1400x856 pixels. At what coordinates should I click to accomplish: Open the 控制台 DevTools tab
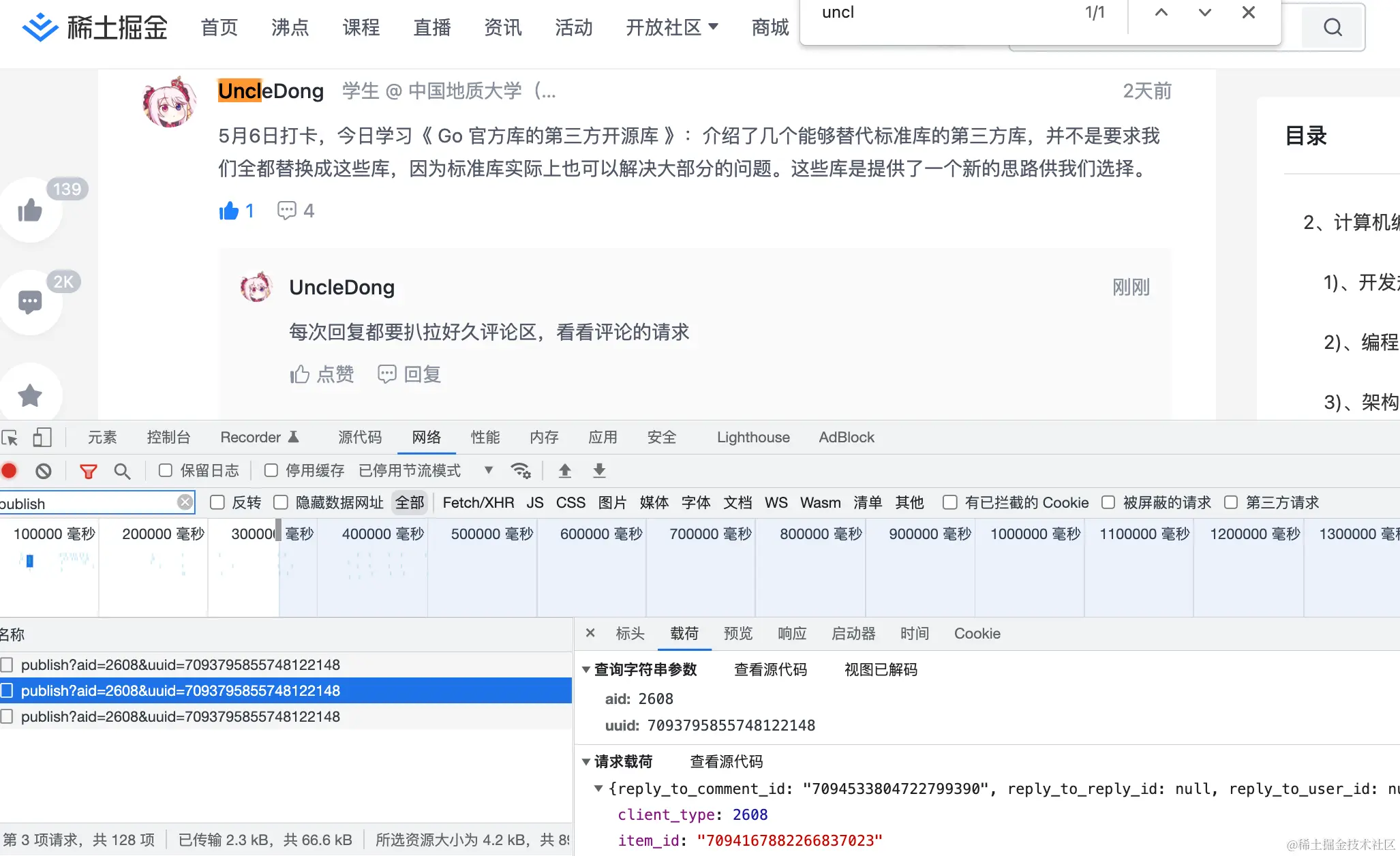(168, 438)
